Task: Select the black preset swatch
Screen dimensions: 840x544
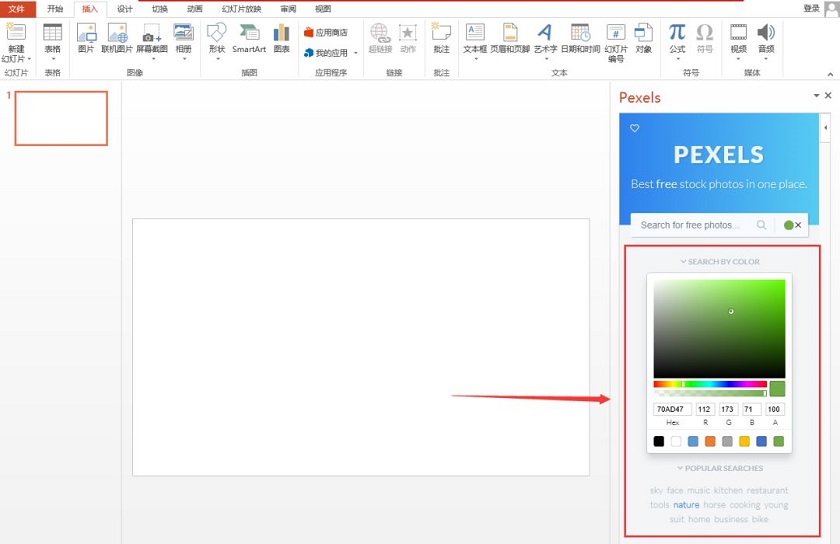Action: (659, 441)
